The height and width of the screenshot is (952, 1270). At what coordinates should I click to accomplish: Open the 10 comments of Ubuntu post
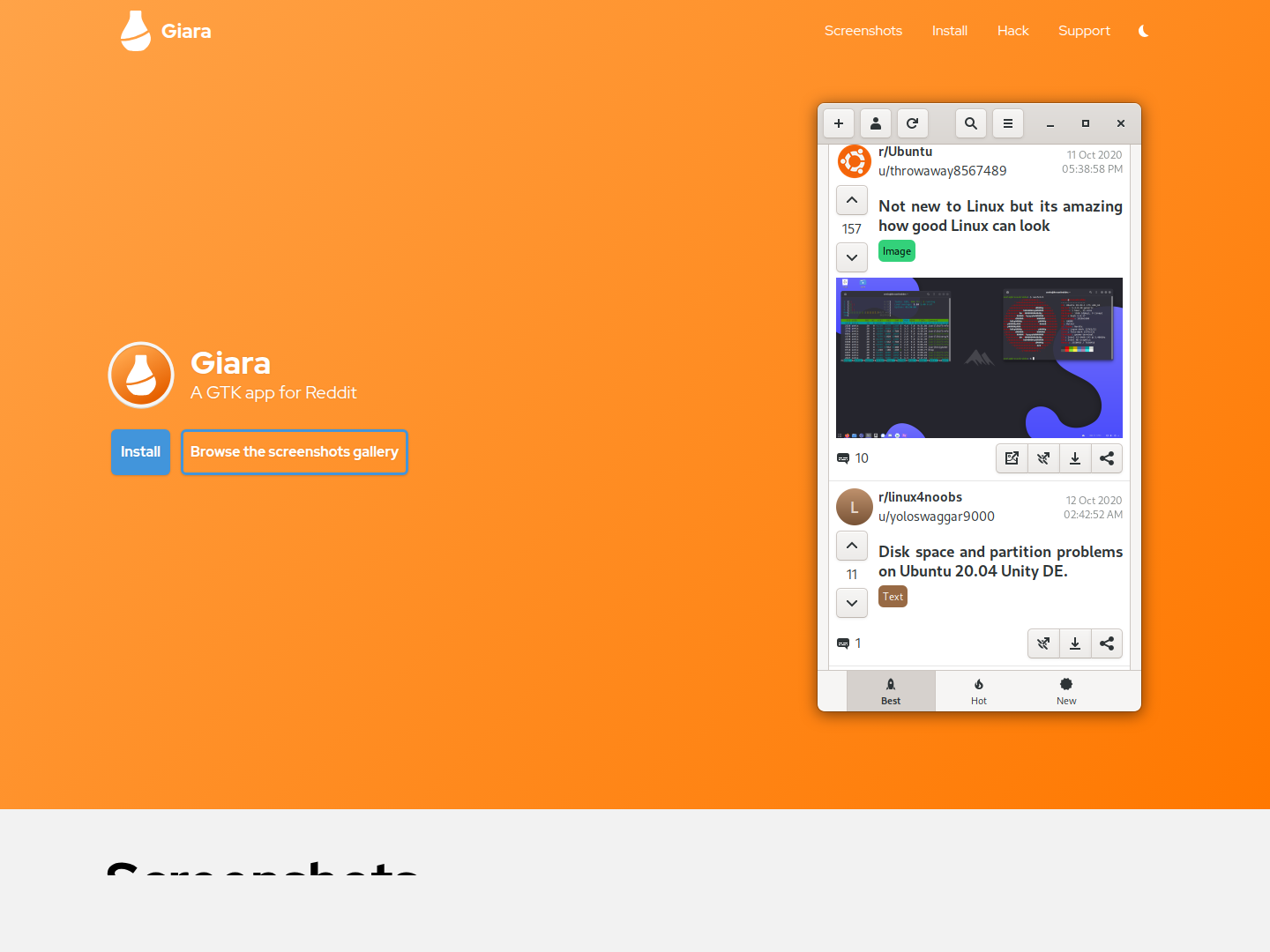(853, 458)
